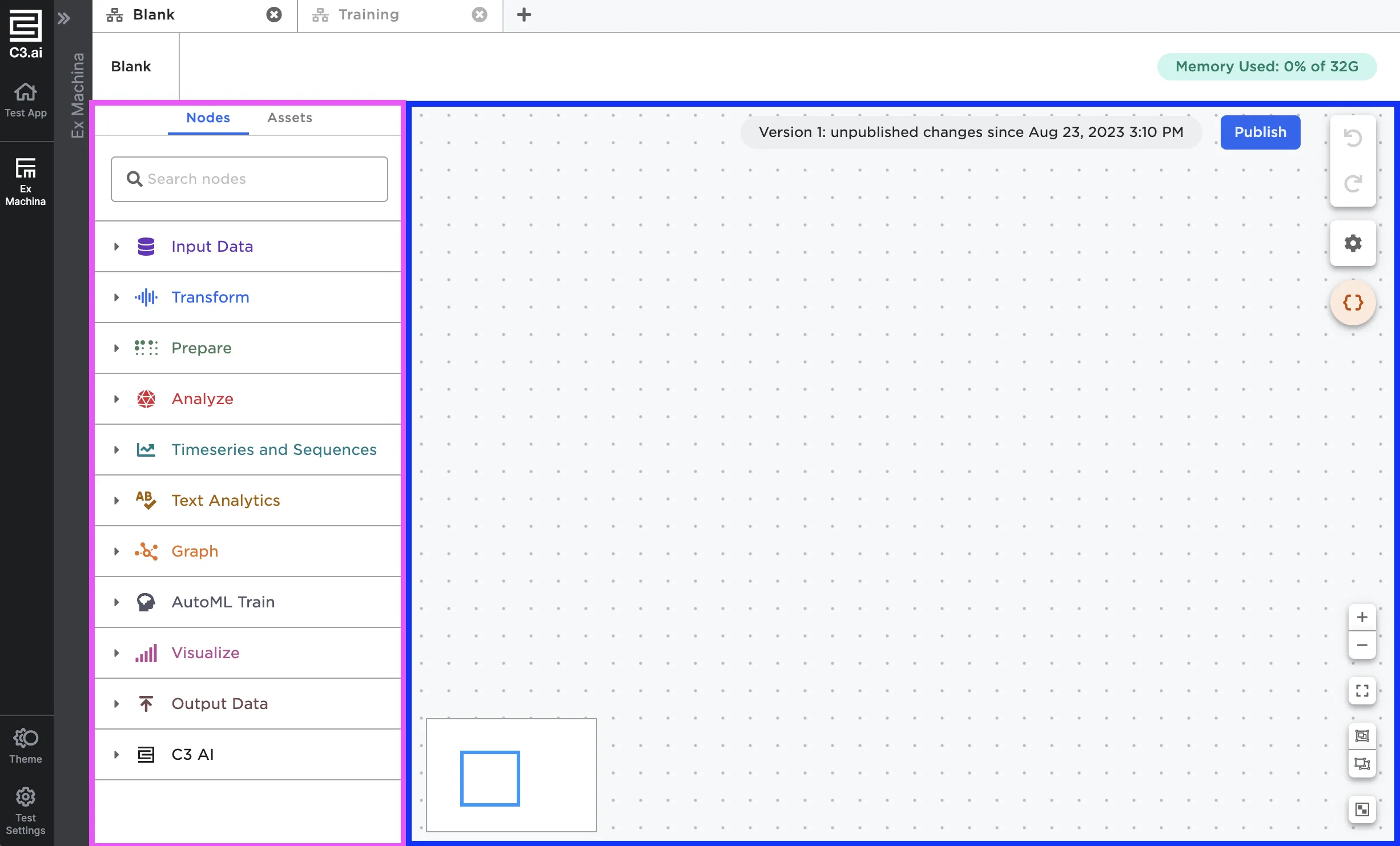Open the Theme settings
This screenshot has height=846, width=1400.
pos(26,746)
